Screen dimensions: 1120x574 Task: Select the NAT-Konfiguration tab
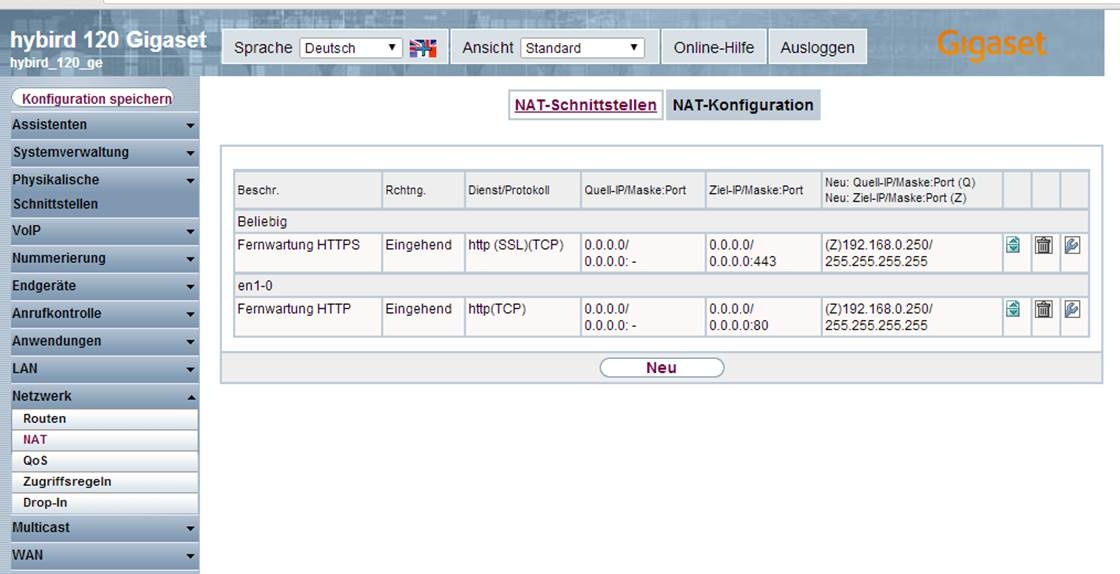743,105
